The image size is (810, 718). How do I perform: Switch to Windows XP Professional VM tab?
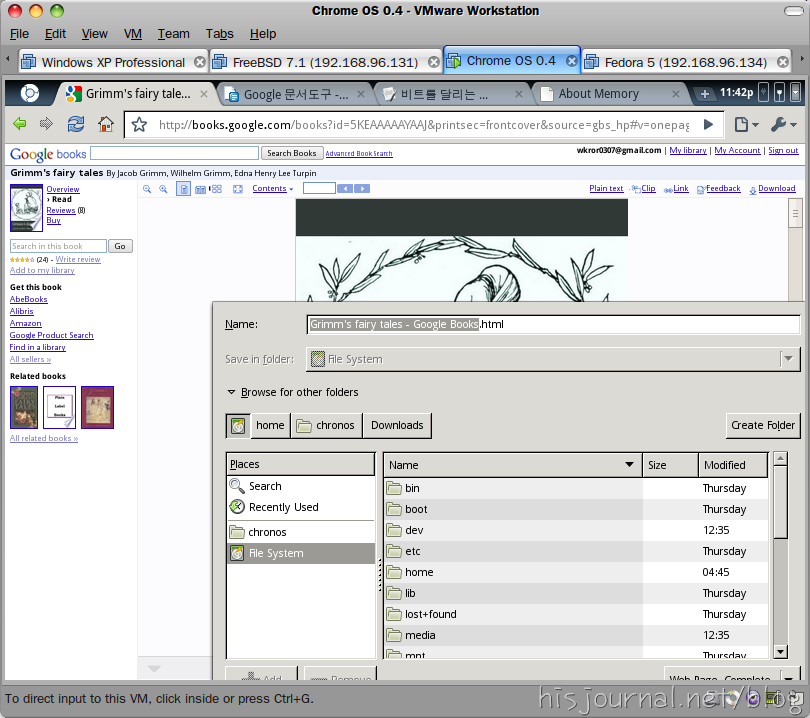click(x=113, y=63)
